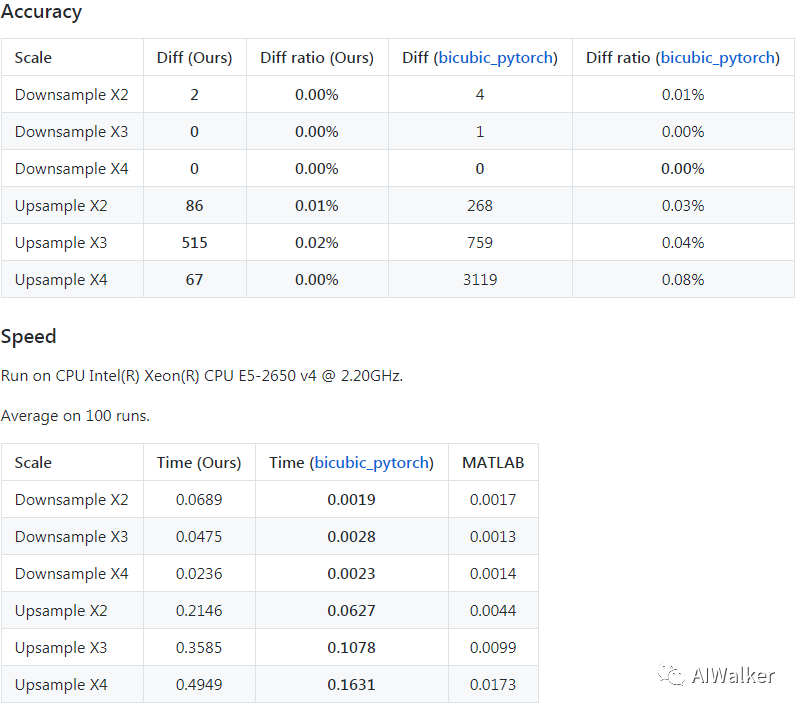Select the time value 0.2146
The image size is (800, 708).
(x=199, y=611)
